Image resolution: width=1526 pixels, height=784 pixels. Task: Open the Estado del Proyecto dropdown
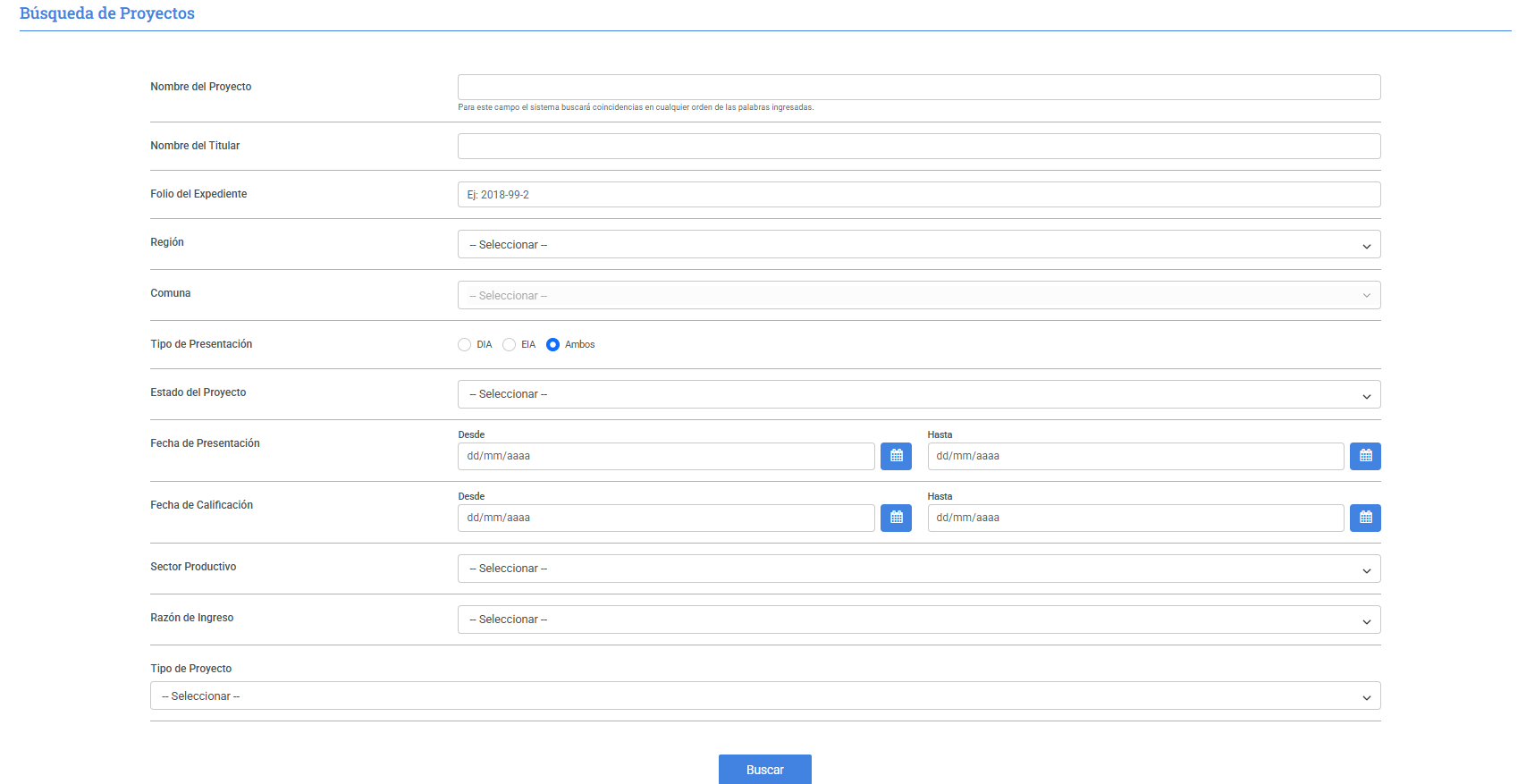(x=918, y=394)
